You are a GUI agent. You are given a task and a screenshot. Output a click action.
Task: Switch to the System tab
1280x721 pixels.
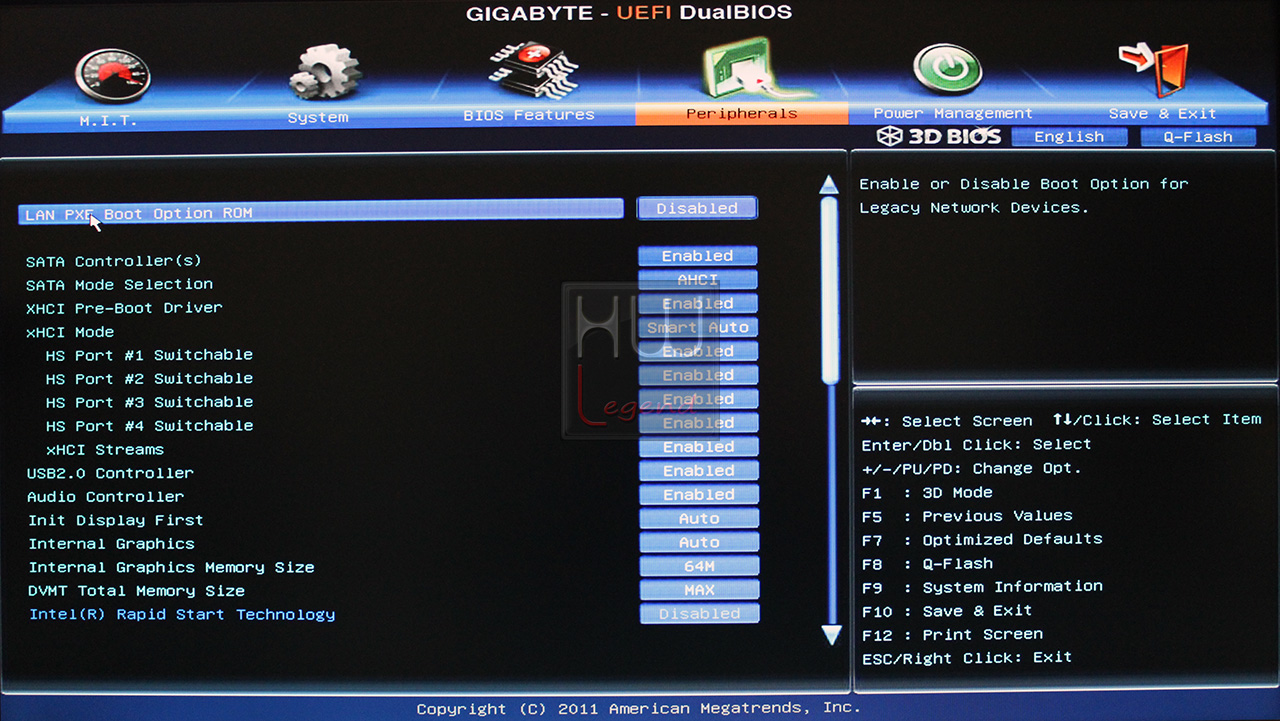318,117
